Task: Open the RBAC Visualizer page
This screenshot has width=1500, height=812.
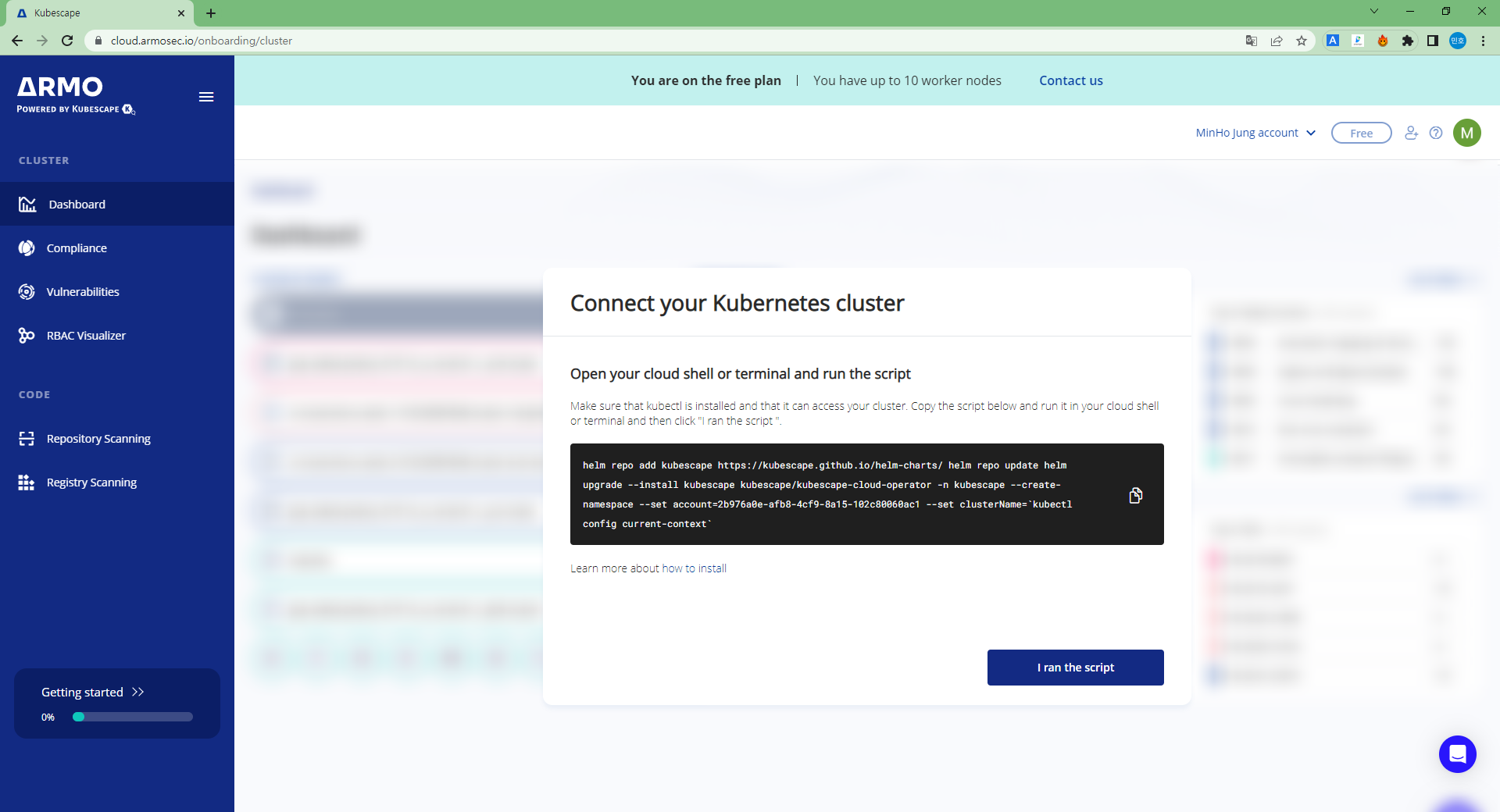Action: click(x=86, y=336)
